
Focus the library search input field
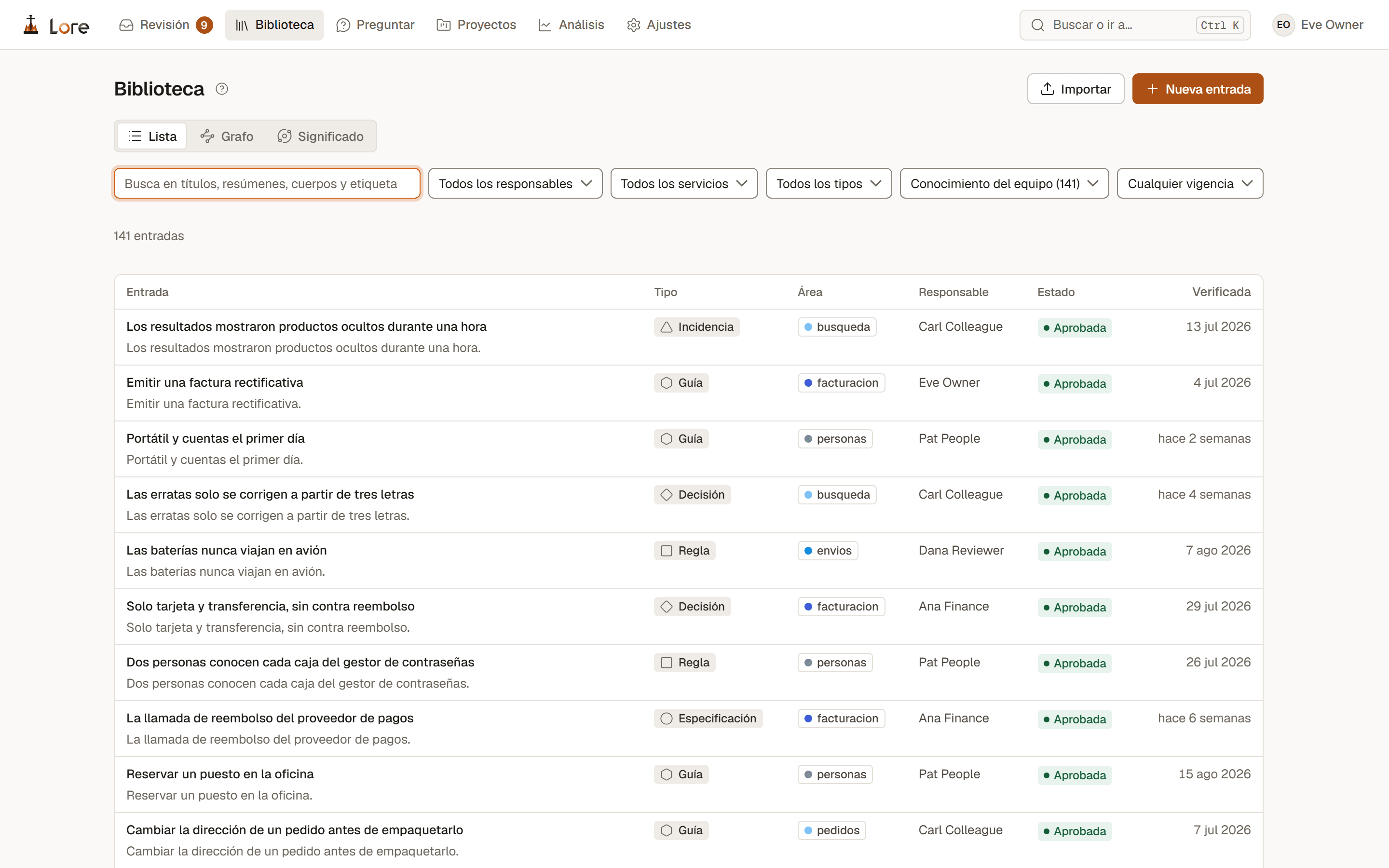267,184
